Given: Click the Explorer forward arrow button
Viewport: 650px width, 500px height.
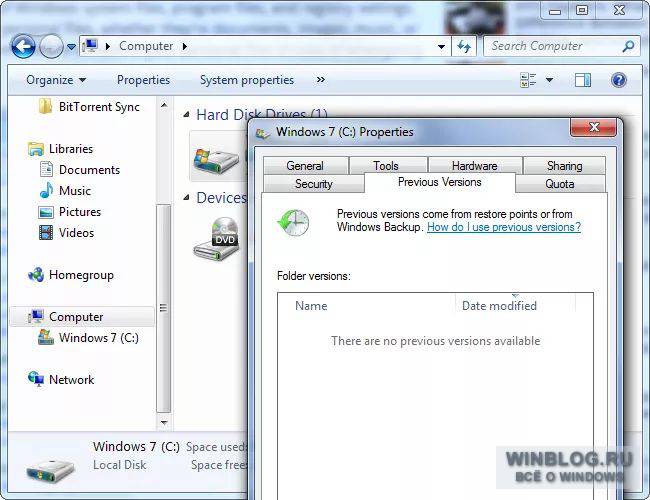Looking at the screenshot, I should point(51,46).
